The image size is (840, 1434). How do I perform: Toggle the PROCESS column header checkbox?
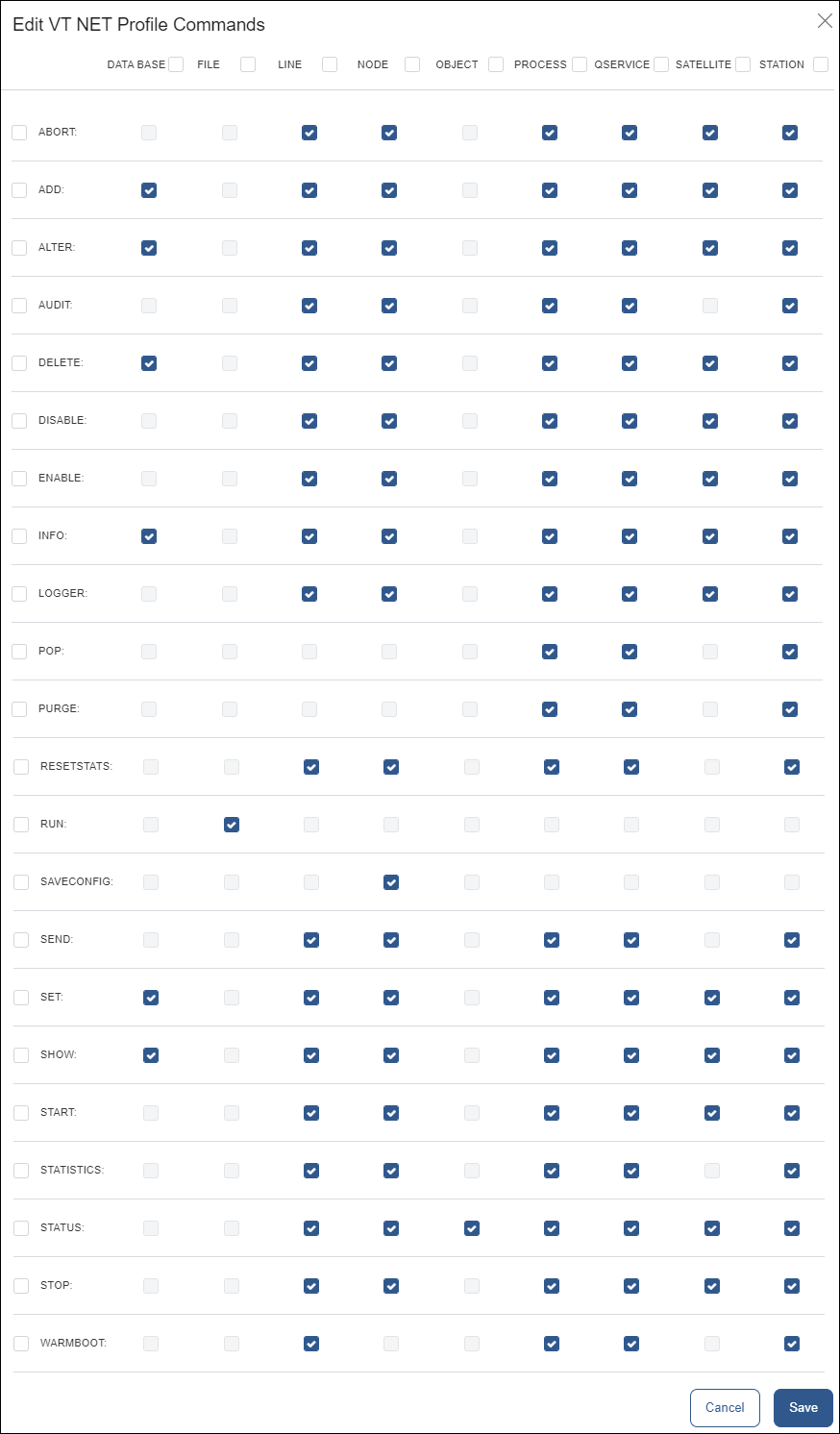pos(579,63)
